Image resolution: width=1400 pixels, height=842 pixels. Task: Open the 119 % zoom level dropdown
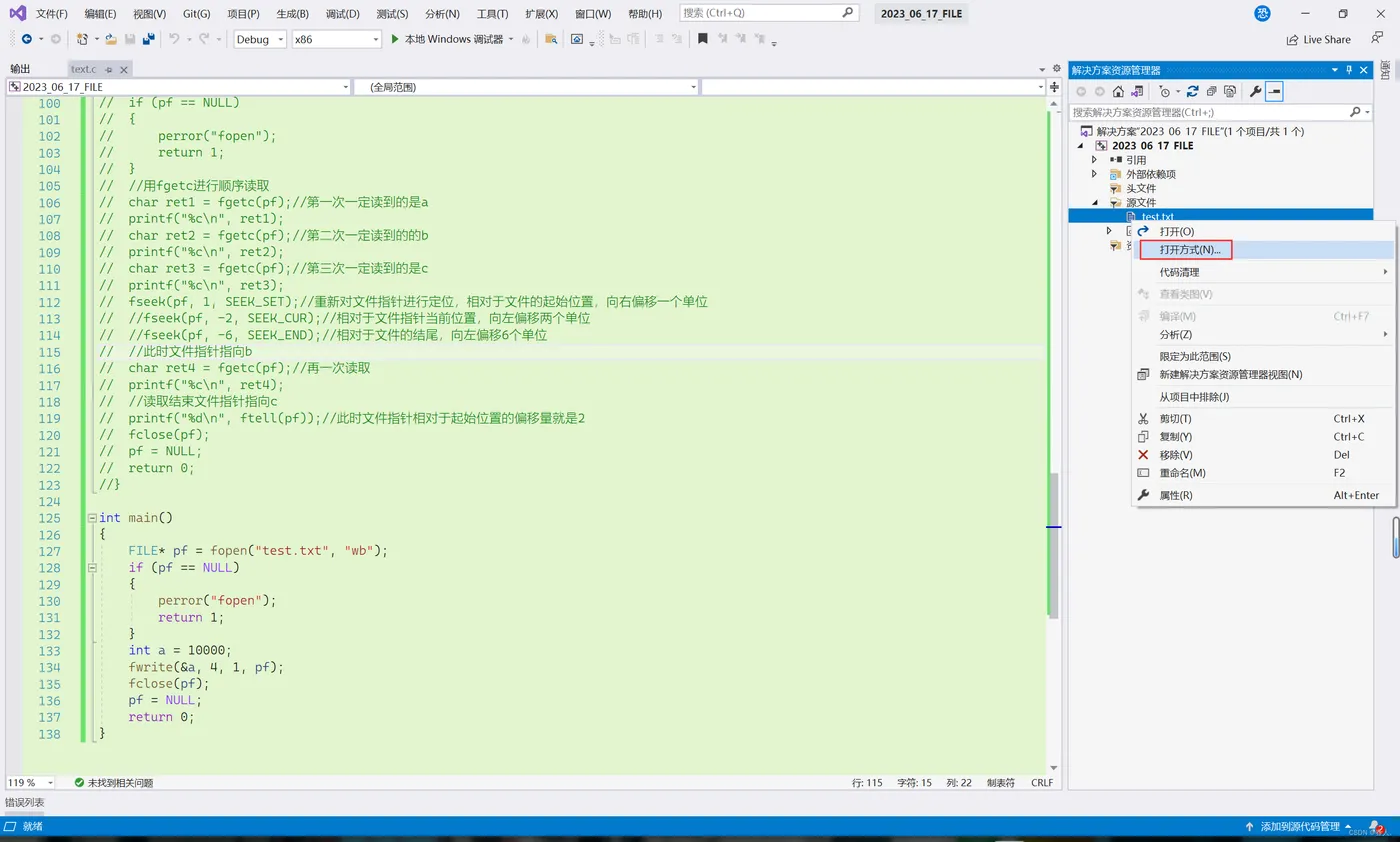coord(32,783)
